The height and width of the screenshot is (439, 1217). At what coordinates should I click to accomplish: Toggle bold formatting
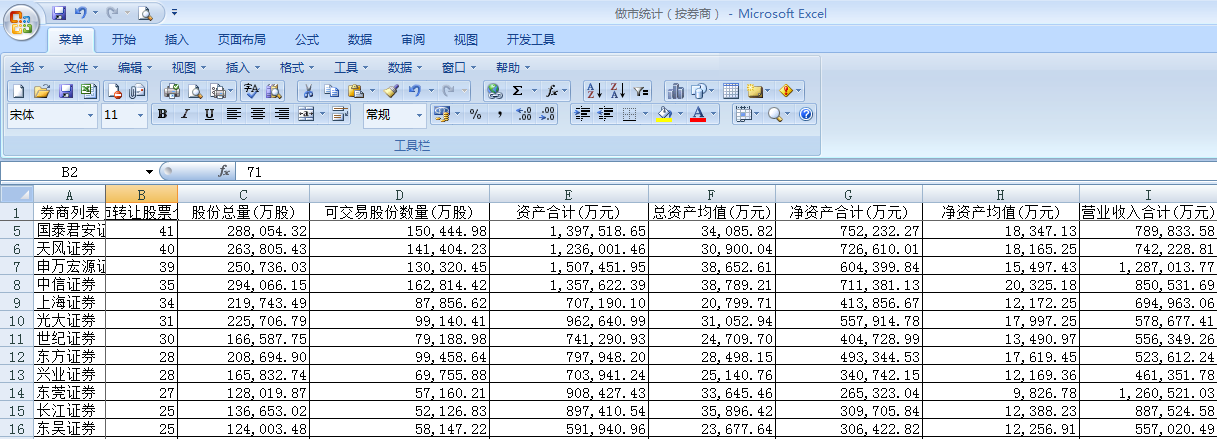pos(163,114)
